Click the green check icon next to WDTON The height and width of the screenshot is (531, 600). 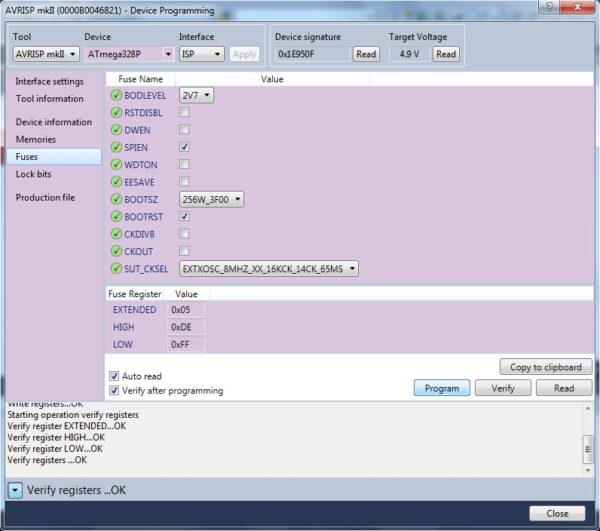coord(116,165)
